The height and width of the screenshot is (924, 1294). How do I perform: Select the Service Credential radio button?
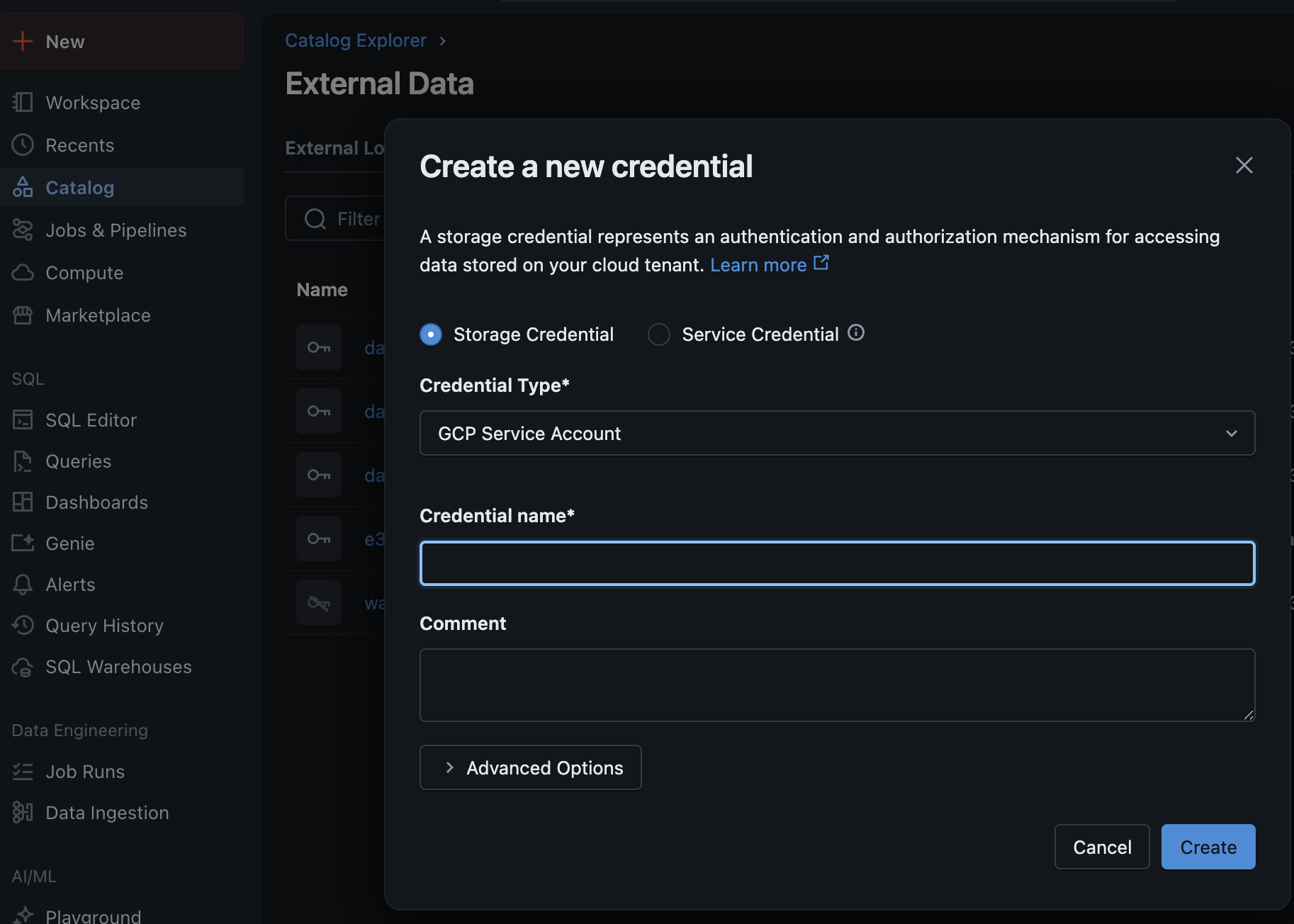(x=659, y=334)
